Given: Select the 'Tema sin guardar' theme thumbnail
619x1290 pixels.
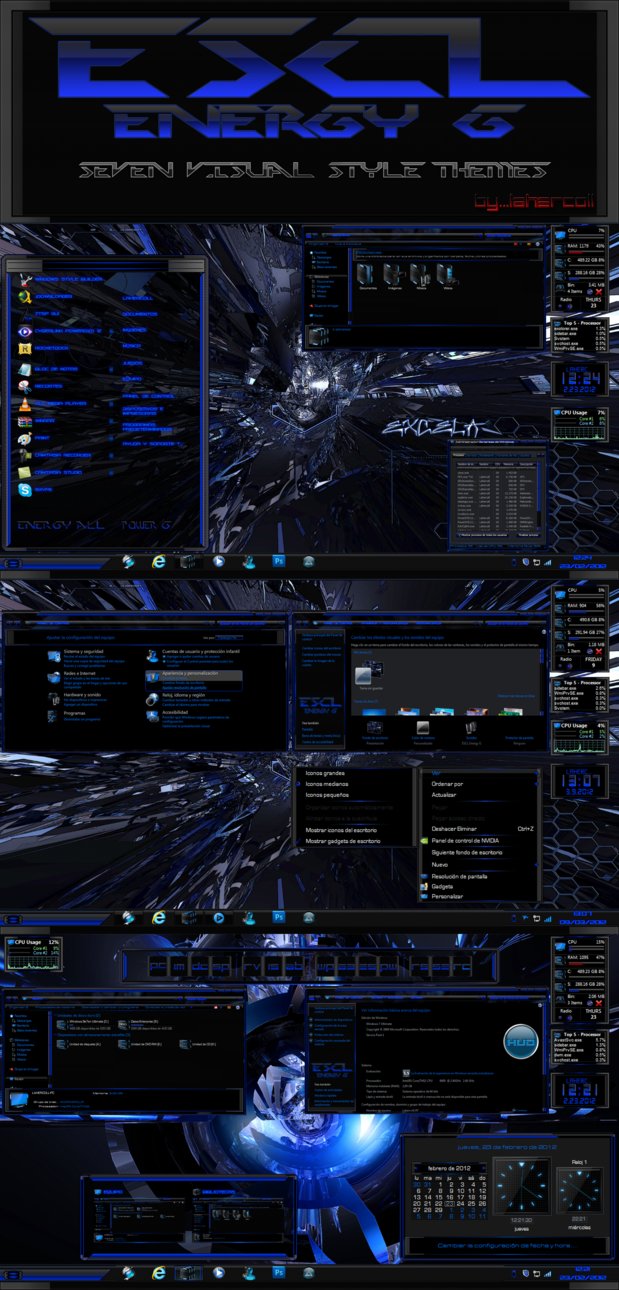Looking at the screenshot, I should (x=368, y=675).
